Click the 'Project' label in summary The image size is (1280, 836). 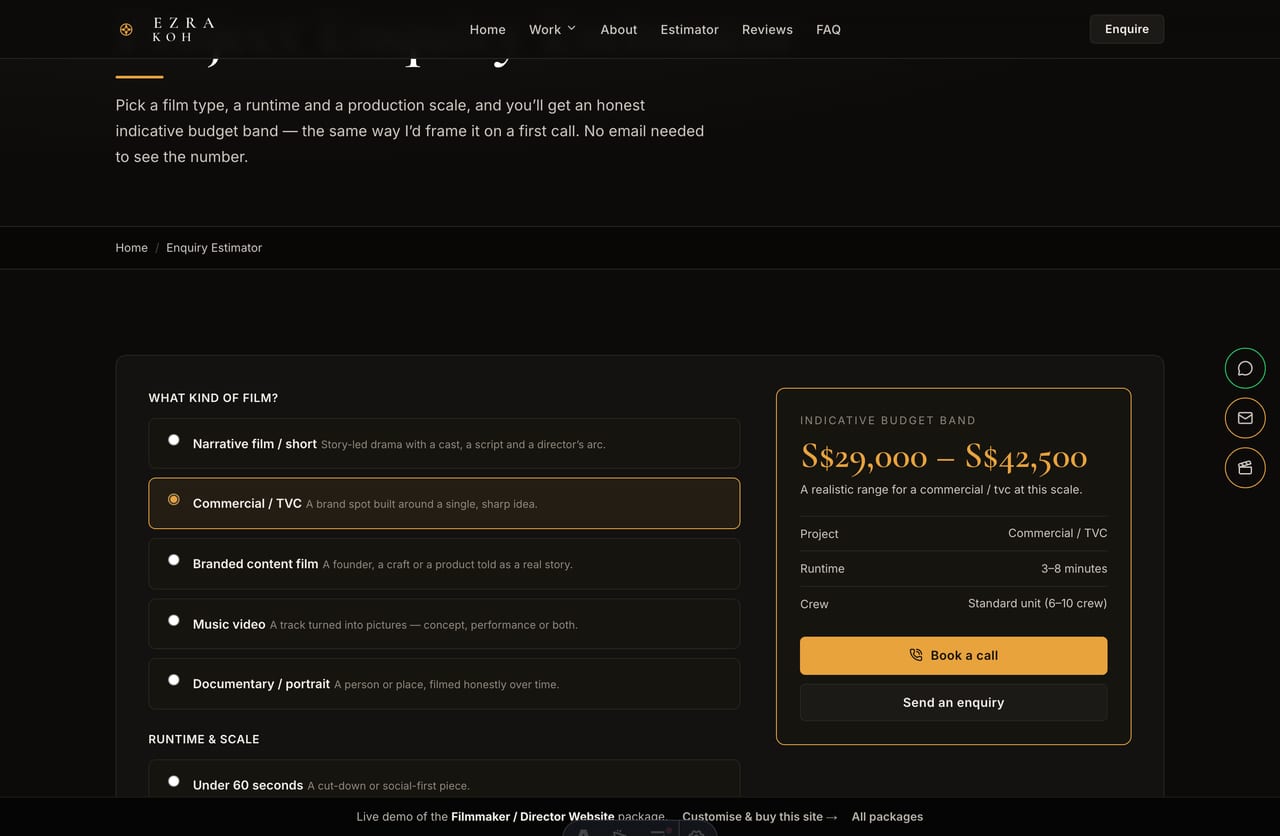[x=819, y=534]
